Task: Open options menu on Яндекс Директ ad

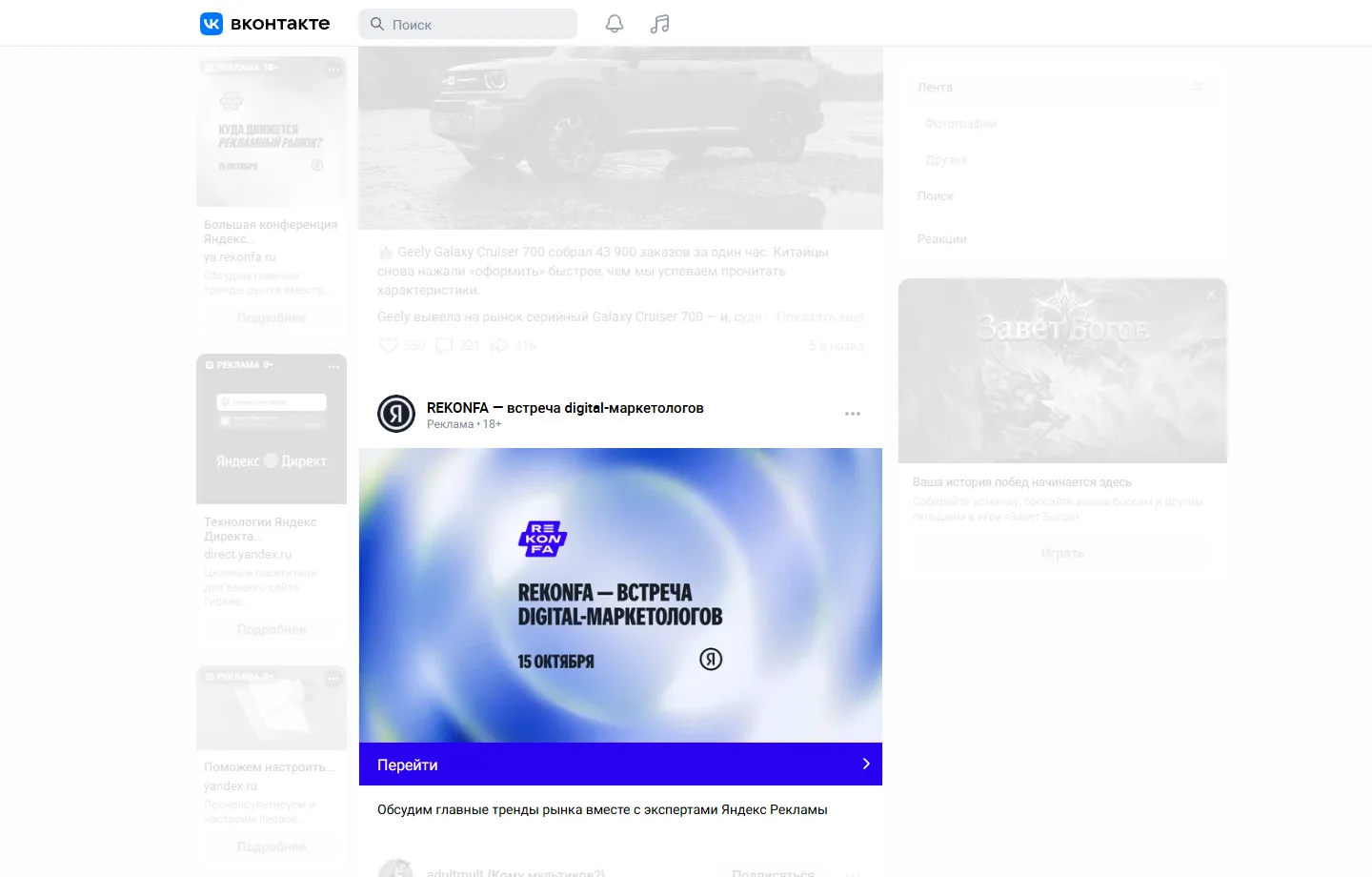Action: coord(333,366)
